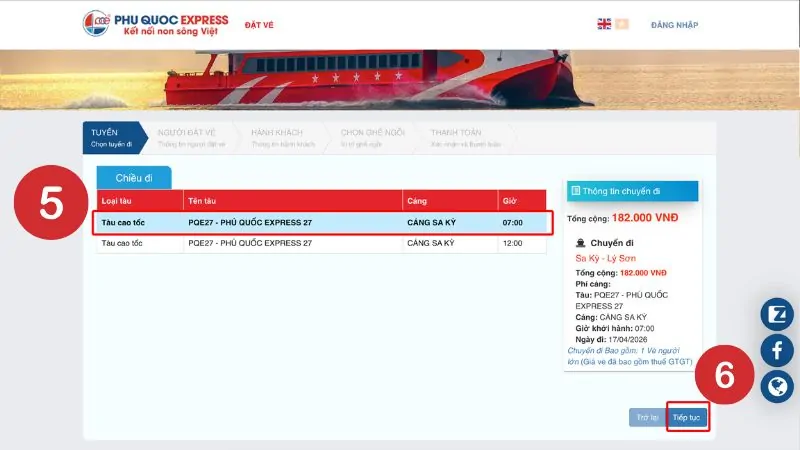Click the ship icon beside Chuyến đi
The image size is (800, 450).
(x=581, y=243)
